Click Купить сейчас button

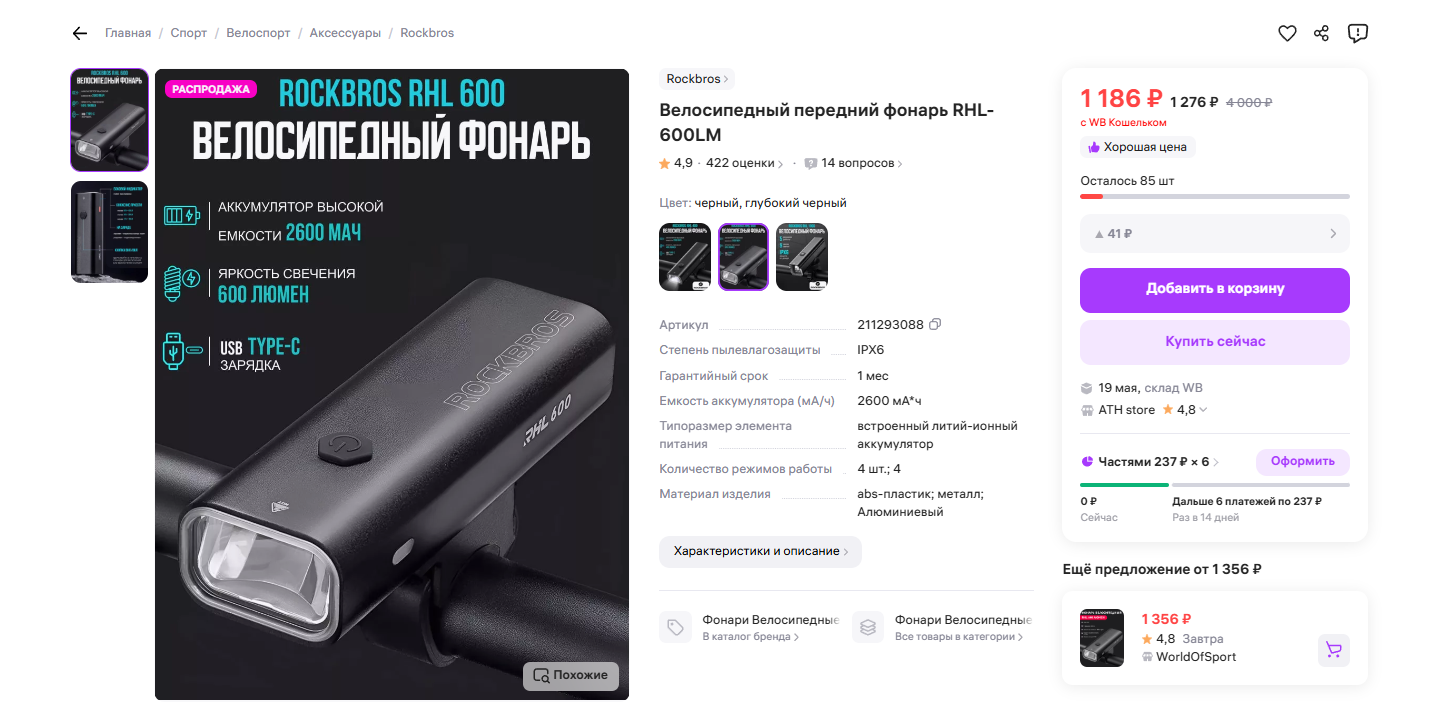coord(1215,342)
